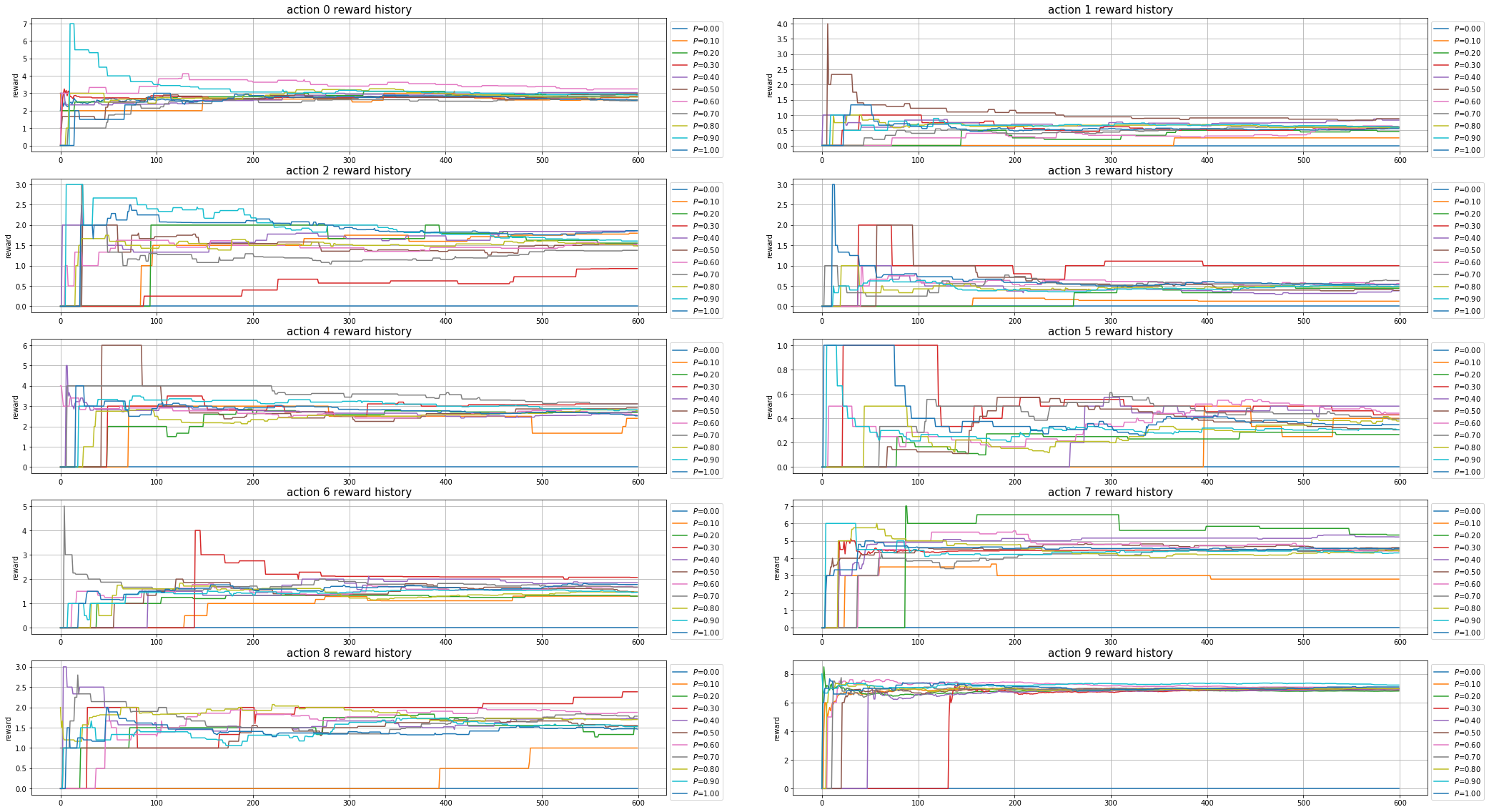
Task: Click P=0.00 legend entry in action 3 chart
Action: [1467, 189]
